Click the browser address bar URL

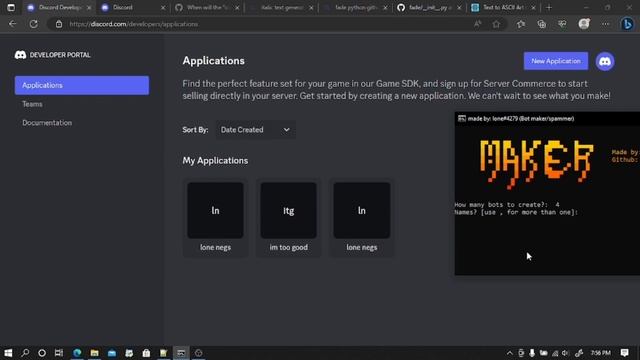(x=134, y=24)
